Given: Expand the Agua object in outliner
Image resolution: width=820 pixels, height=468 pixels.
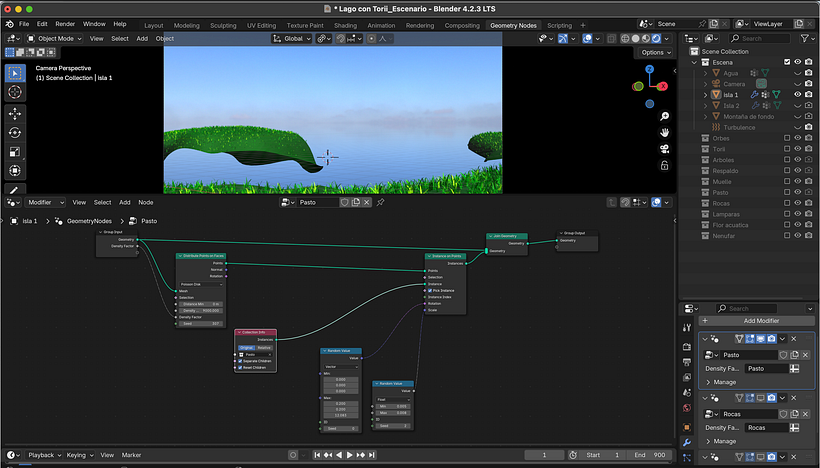Looking at the screenshot, I should 705,73.
